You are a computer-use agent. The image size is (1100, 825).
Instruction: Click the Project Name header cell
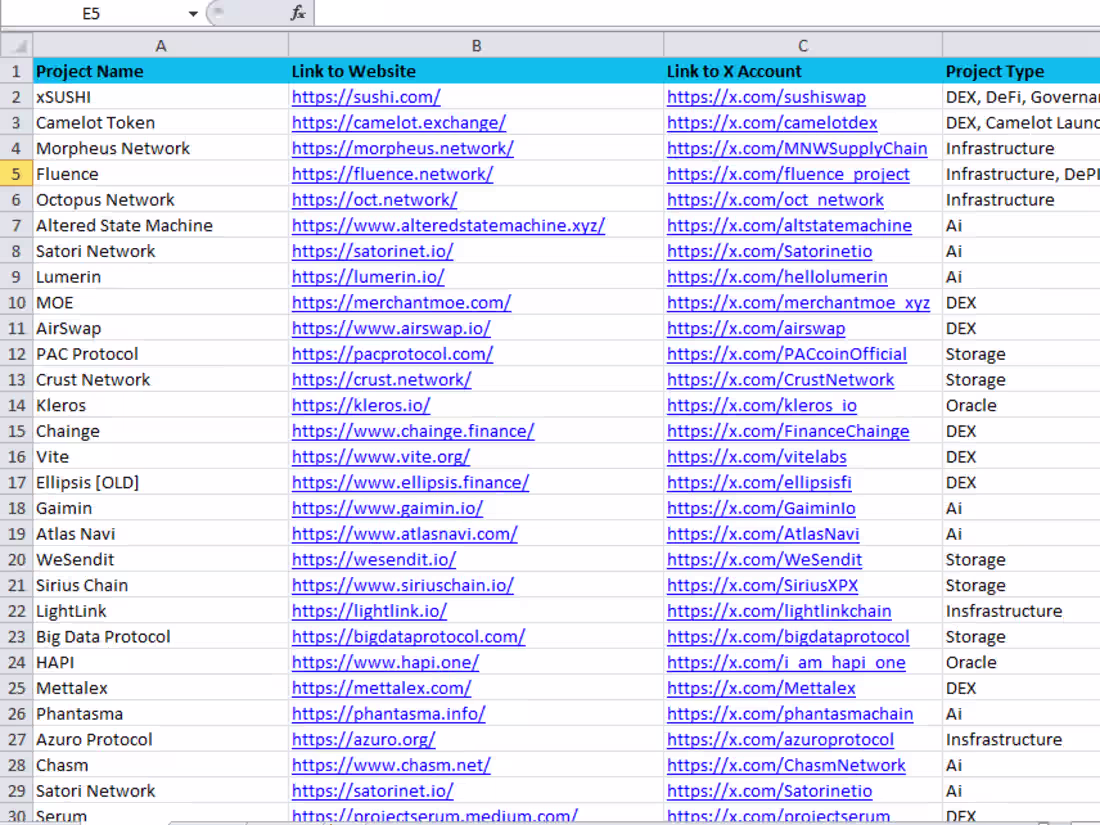click(161, 72)
